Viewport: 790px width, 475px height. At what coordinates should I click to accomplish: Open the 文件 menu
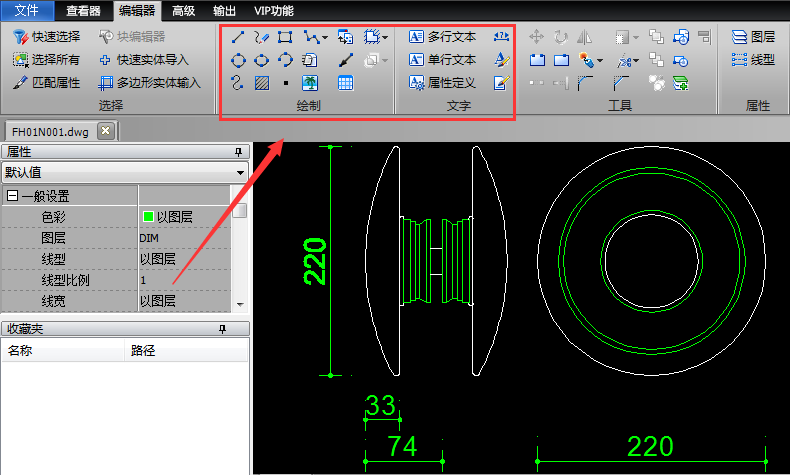(x=27, y=11)
